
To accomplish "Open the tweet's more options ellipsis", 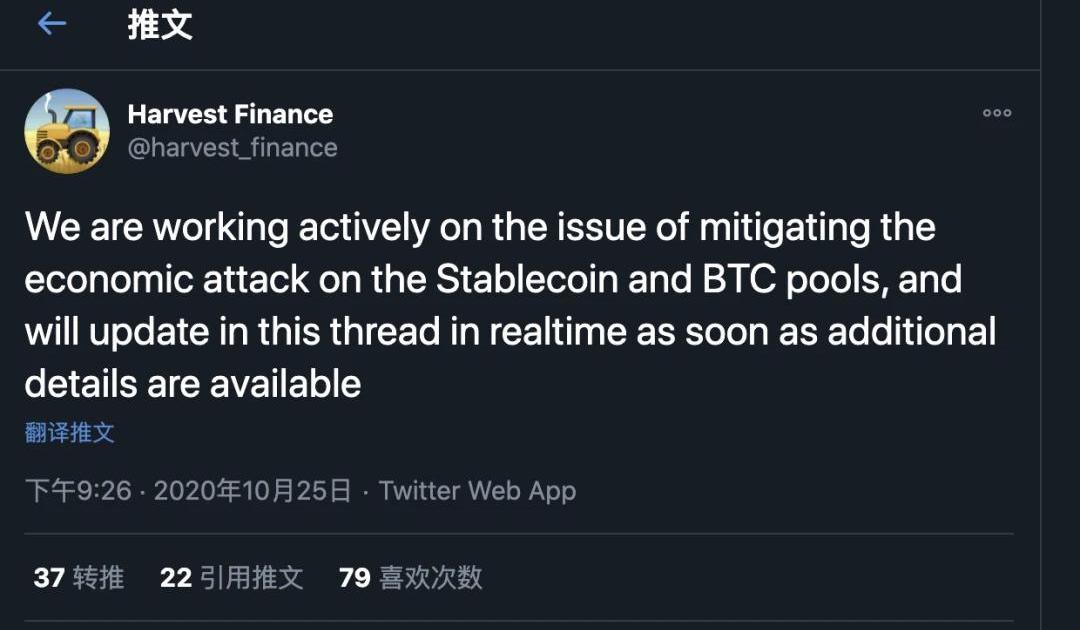I will point(996,114).
